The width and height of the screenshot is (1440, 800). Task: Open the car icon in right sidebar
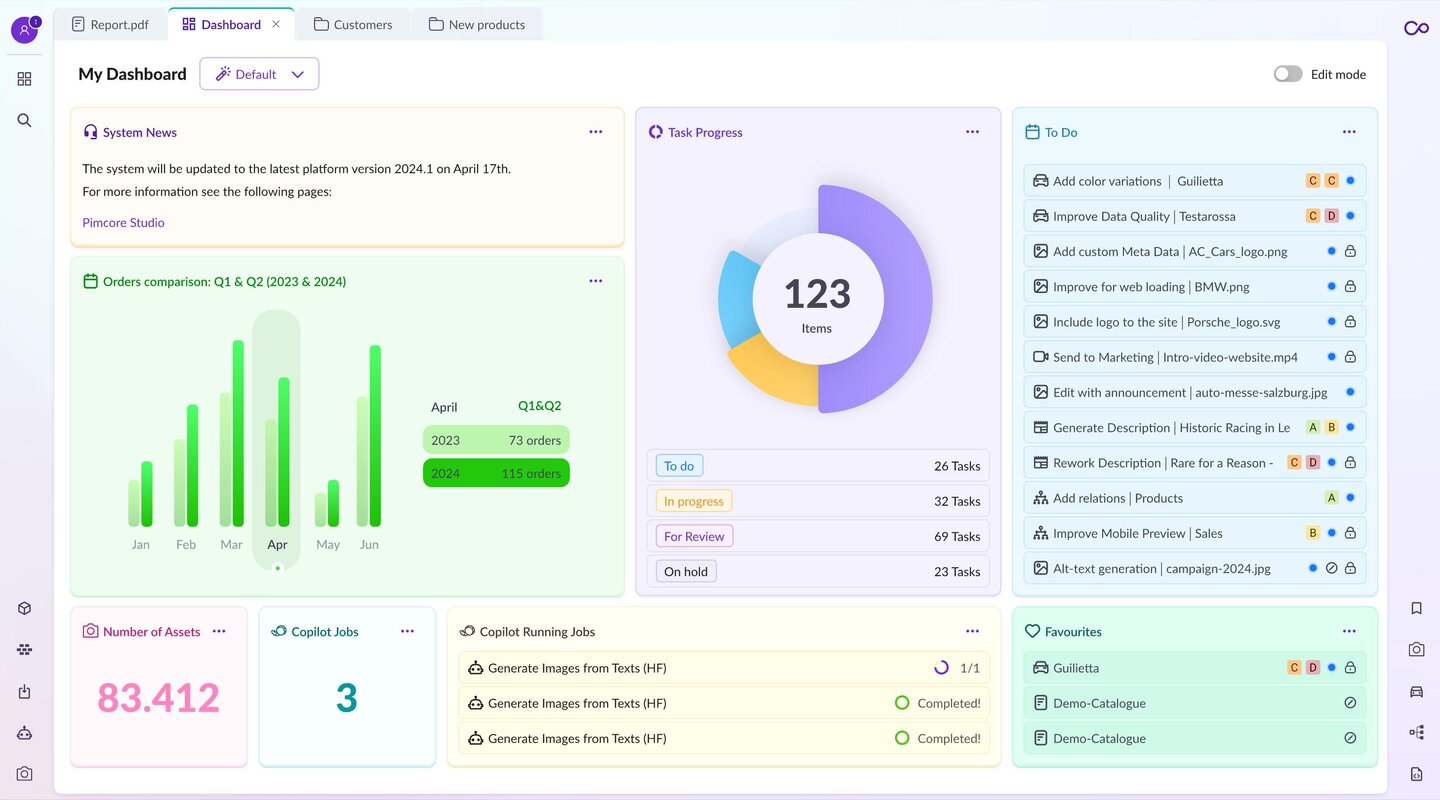tap(1416, 691)
